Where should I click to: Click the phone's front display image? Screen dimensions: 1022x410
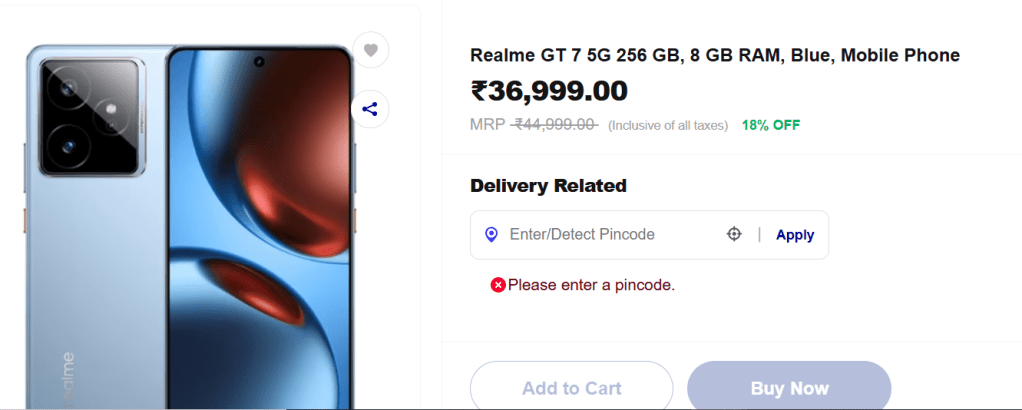point(260,230)
